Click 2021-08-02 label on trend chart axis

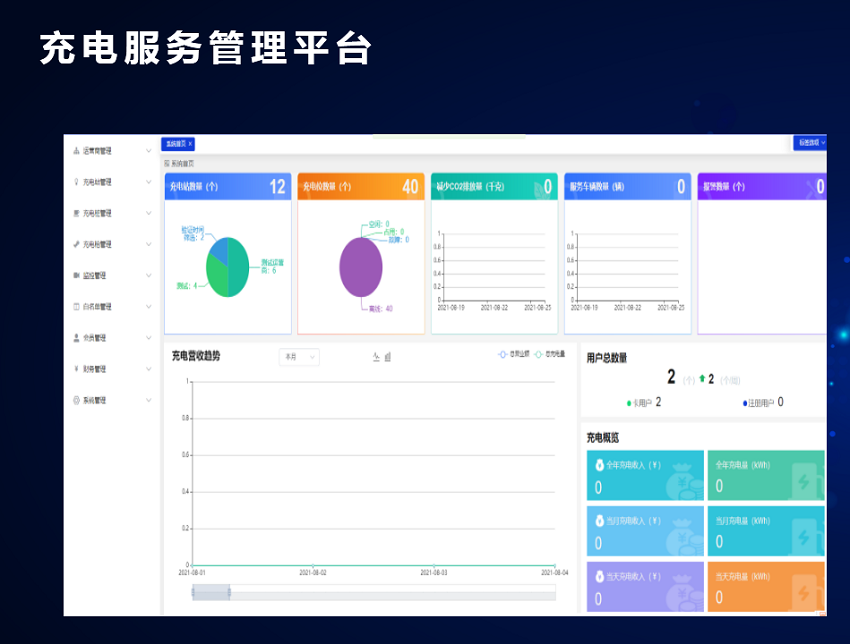[x=313, y=572]
